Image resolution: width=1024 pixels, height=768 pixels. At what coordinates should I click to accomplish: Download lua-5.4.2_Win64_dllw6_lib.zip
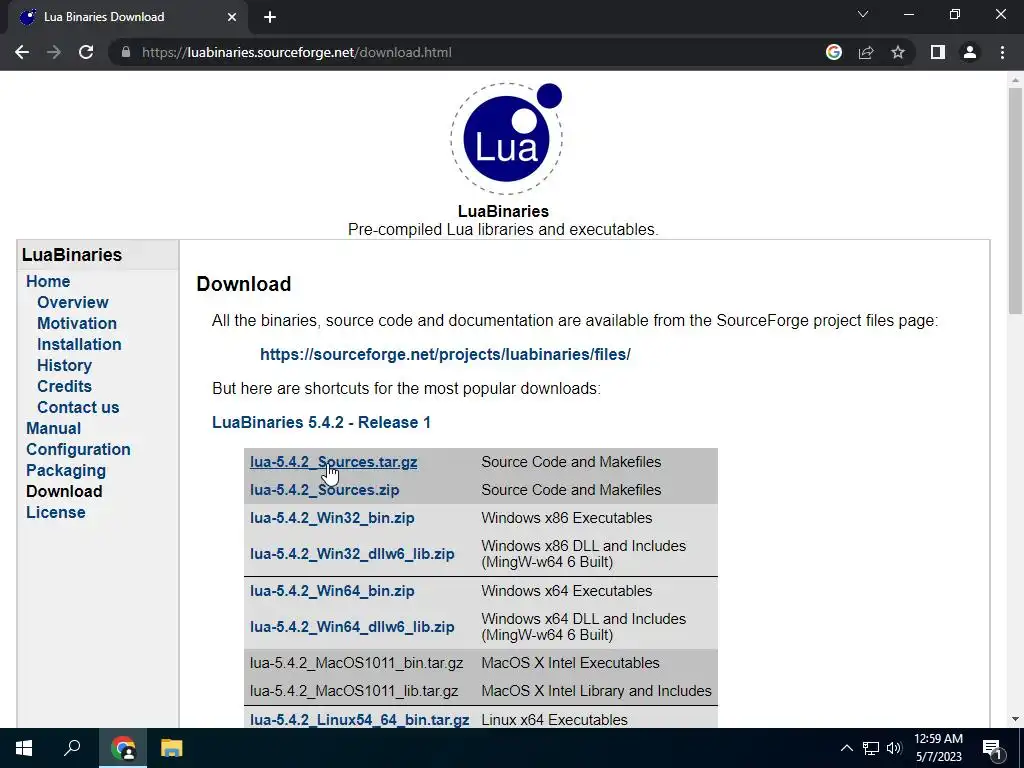click(352, 627)
